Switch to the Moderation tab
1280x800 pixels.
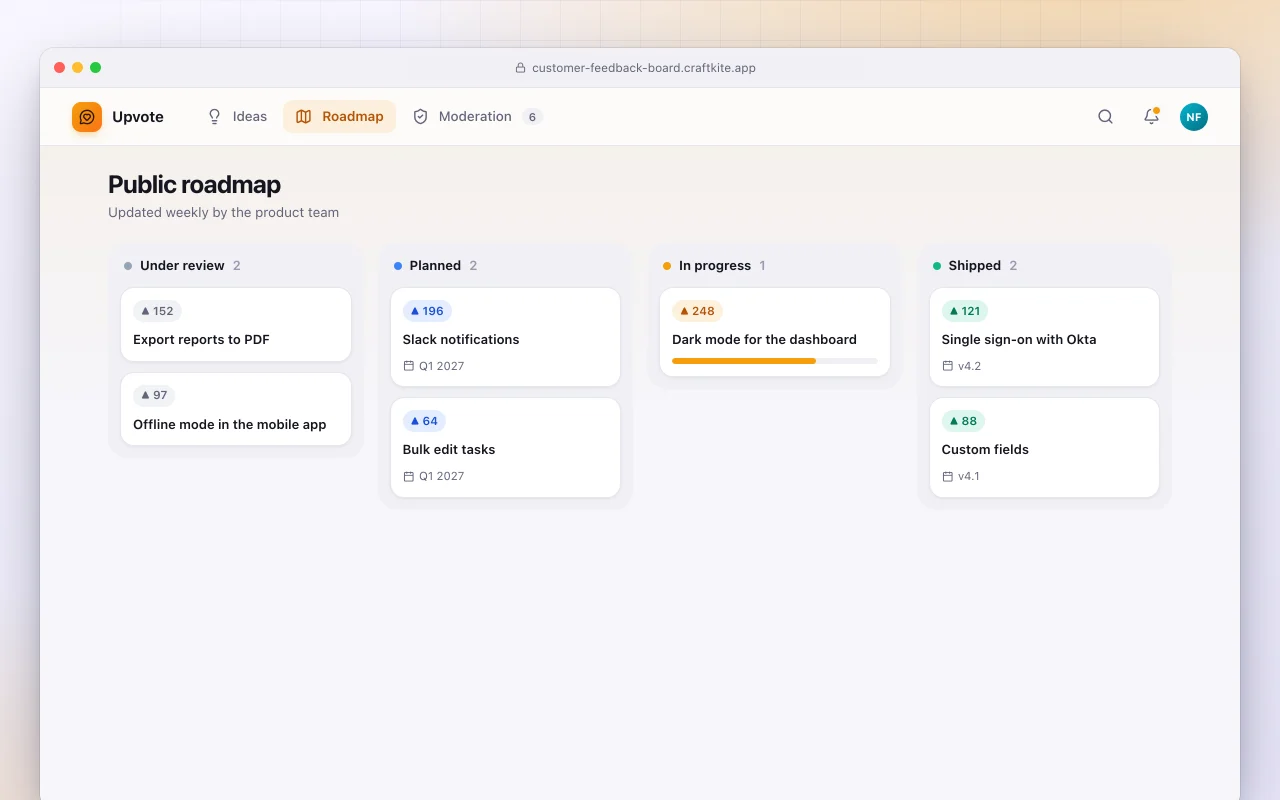pos(477,117)
